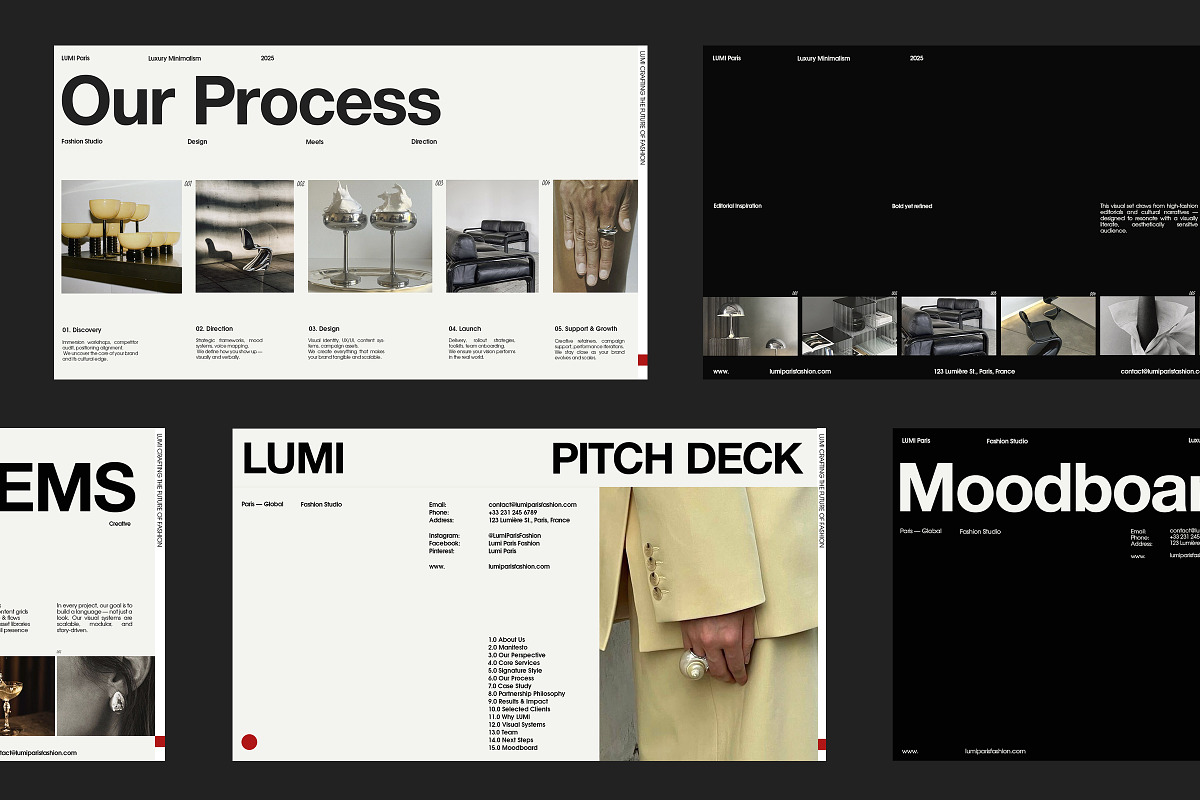Click "7.0 Case Study" in contents list
The height and width of the screenshot is (800, 1200).
(510, 686)
